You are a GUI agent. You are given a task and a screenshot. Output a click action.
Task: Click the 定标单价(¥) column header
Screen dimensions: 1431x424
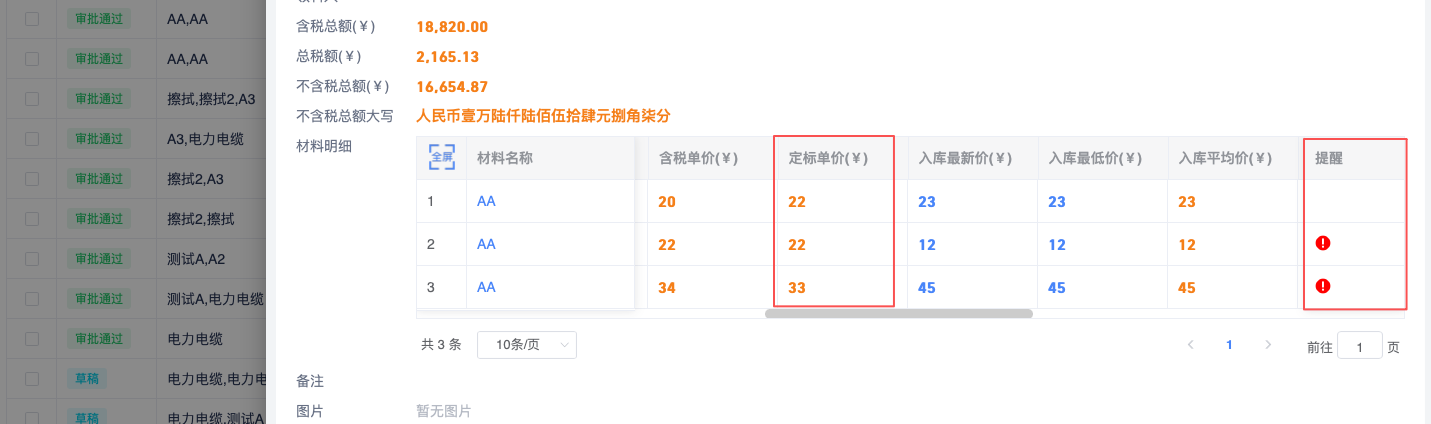point(827,158)
